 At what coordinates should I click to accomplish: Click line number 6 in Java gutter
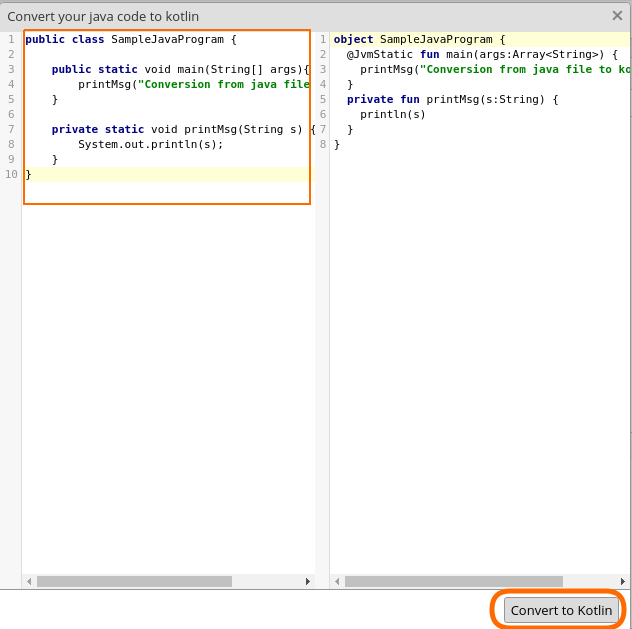pyautogui.click(x=11, y=114)
